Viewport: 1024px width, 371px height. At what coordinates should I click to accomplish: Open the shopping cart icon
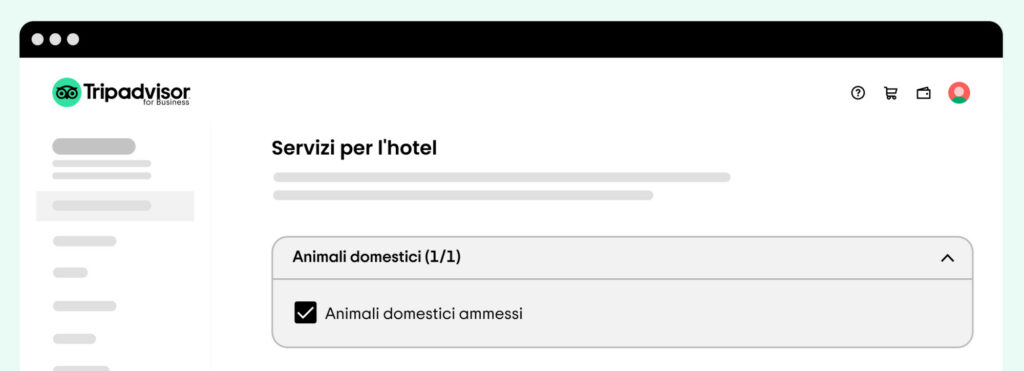(x=890, y=93)
